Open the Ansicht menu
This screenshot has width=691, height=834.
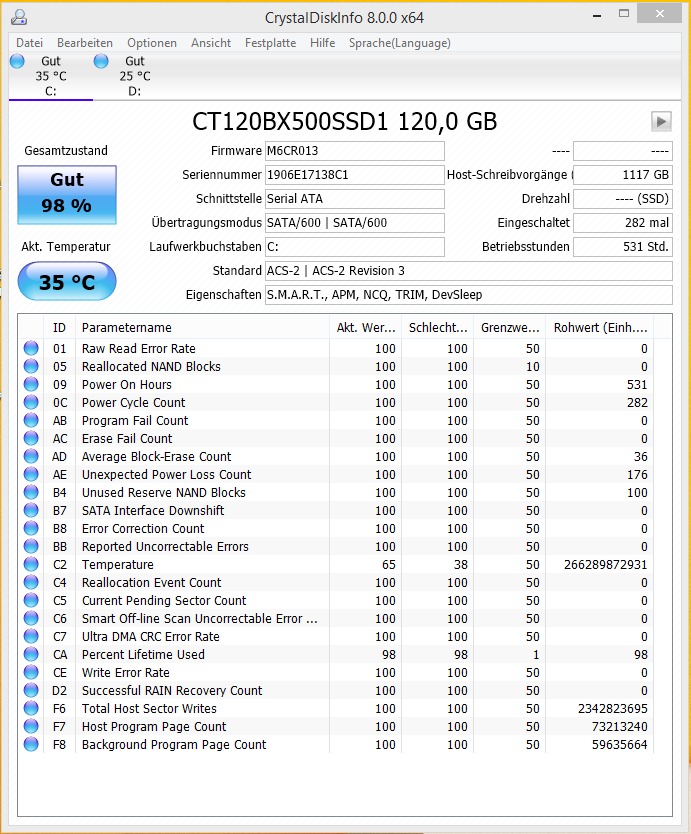click(211, 43)
